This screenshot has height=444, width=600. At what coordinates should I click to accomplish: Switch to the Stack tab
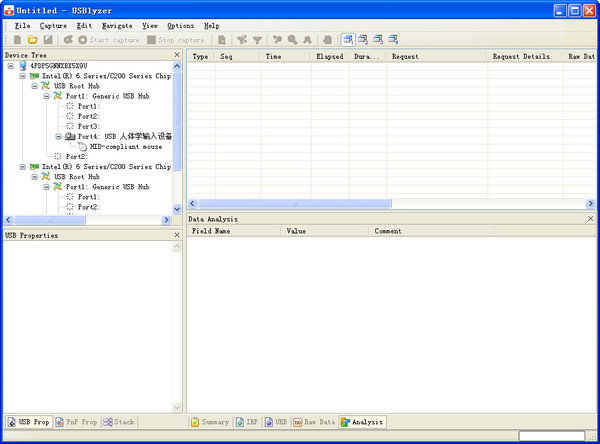pos(119,422)
